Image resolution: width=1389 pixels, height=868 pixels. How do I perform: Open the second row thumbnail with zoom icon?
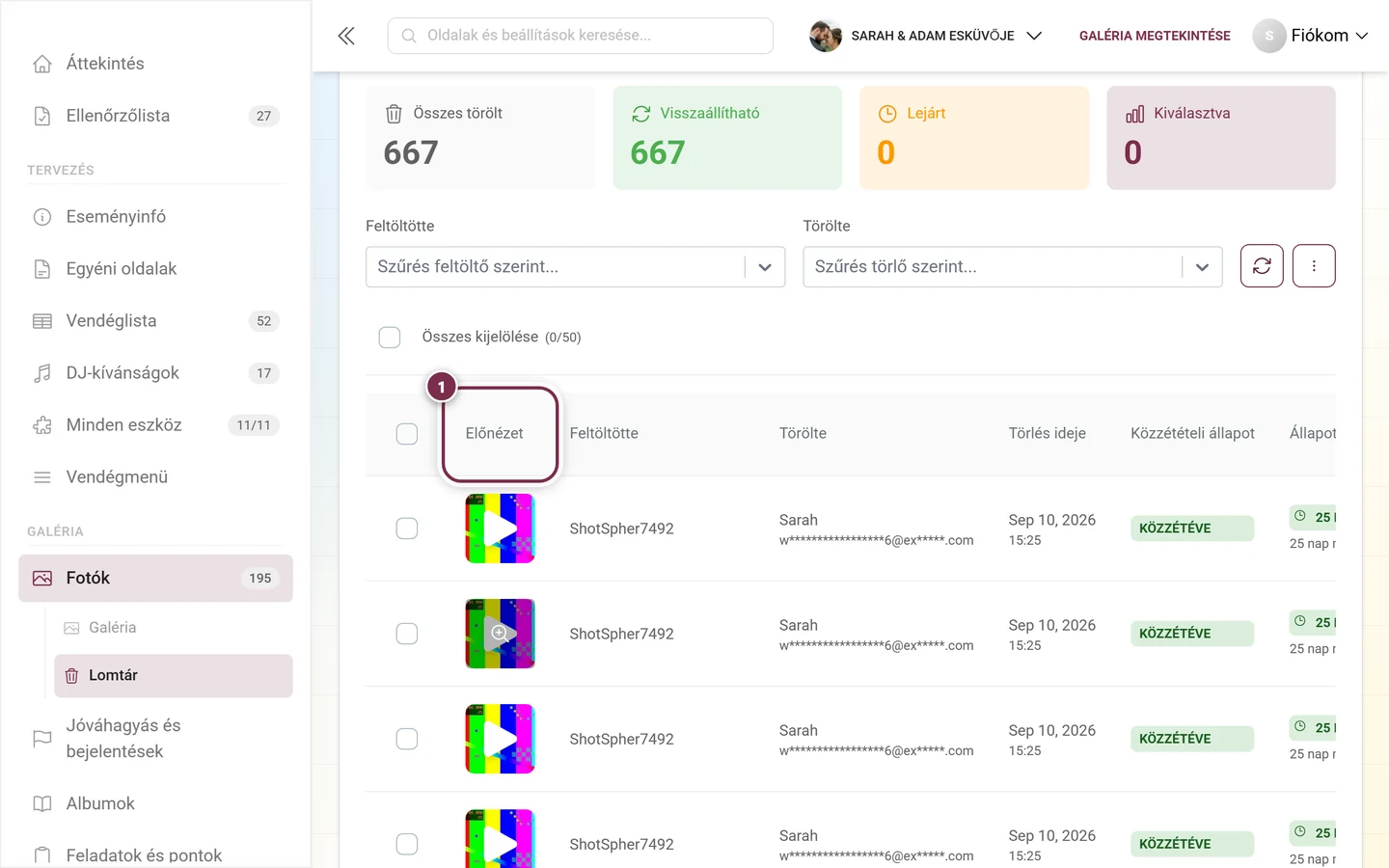point(500,634)
